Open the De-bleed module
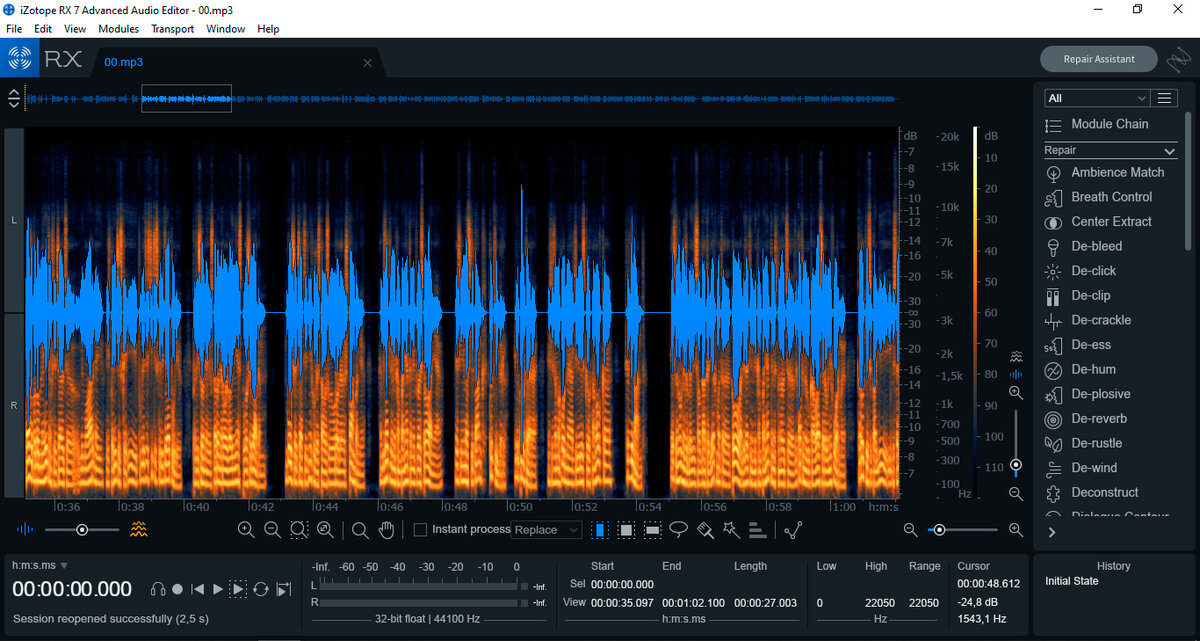The height and width of the screenshot is (641, 1200). 1084,246
